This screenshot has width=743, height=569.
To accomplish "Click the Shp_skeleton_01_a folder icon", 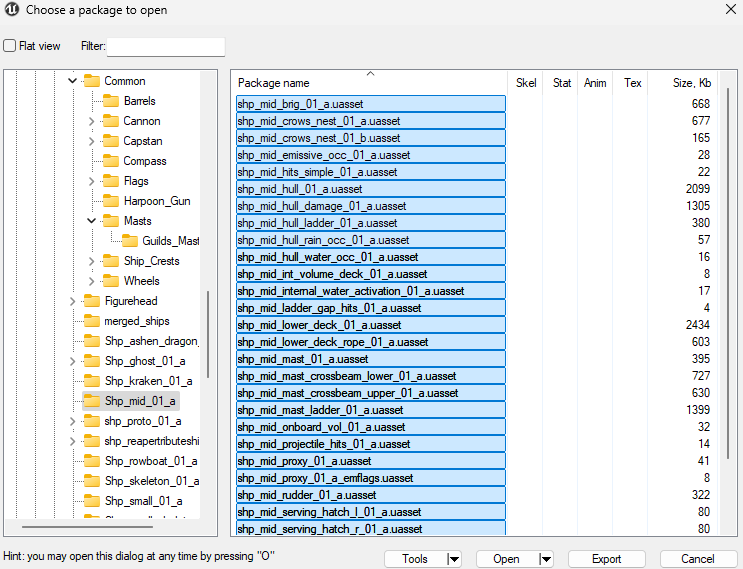I will [x=91, y=481].
